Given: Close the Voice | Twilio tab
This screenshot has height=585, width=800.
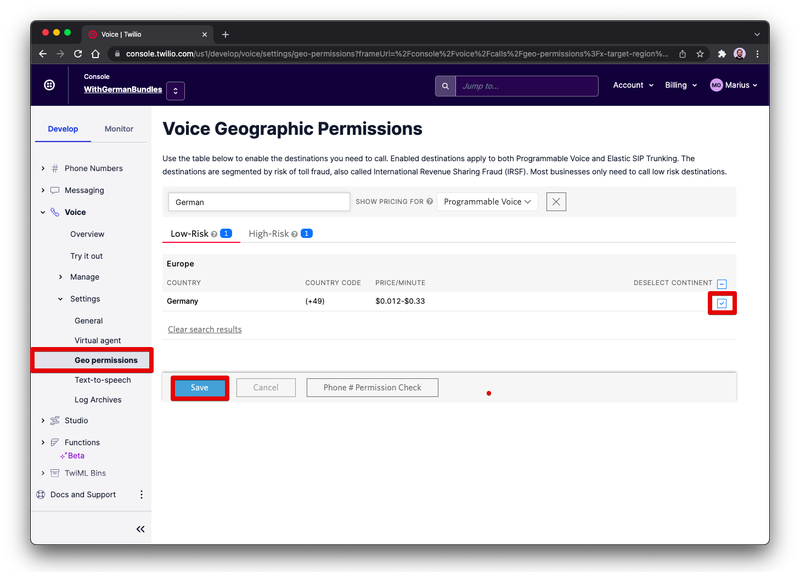Looking at the screenshot, I should [205, 35].
